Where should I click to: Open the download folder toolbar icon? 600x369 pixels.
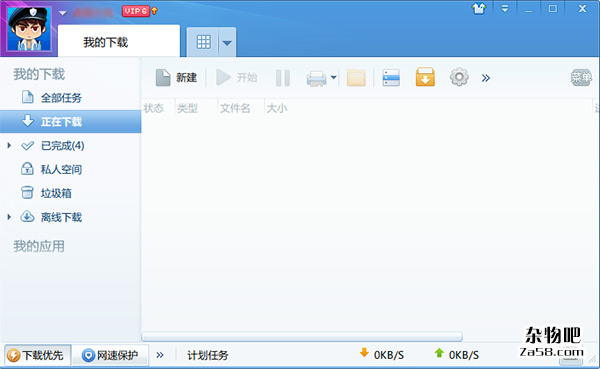click(x=356, y=78)
